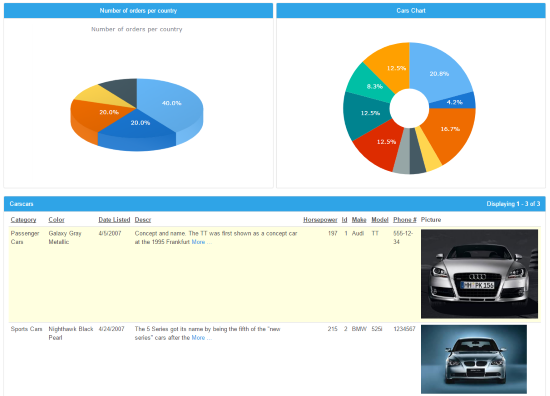The height and width of the screenshot is (396, 550).
Task: Click the Nighthawk Black Pearl color cell
Action: (71, 333)
